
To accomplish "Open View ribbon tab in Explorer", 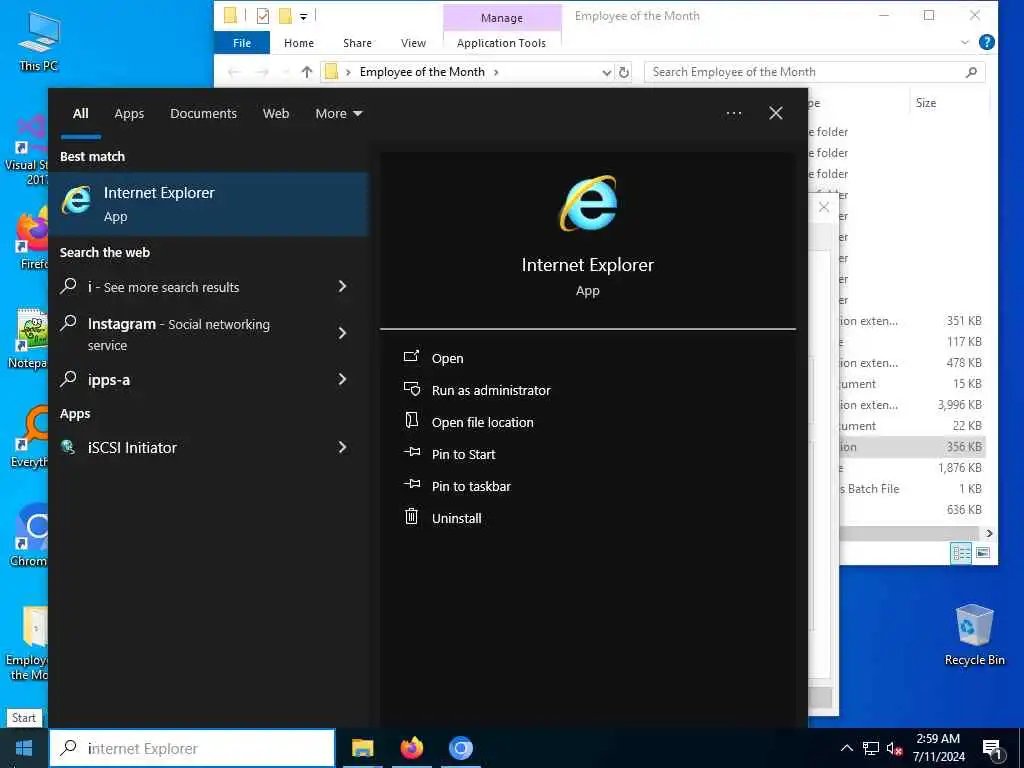I will (x=413, y=42).
